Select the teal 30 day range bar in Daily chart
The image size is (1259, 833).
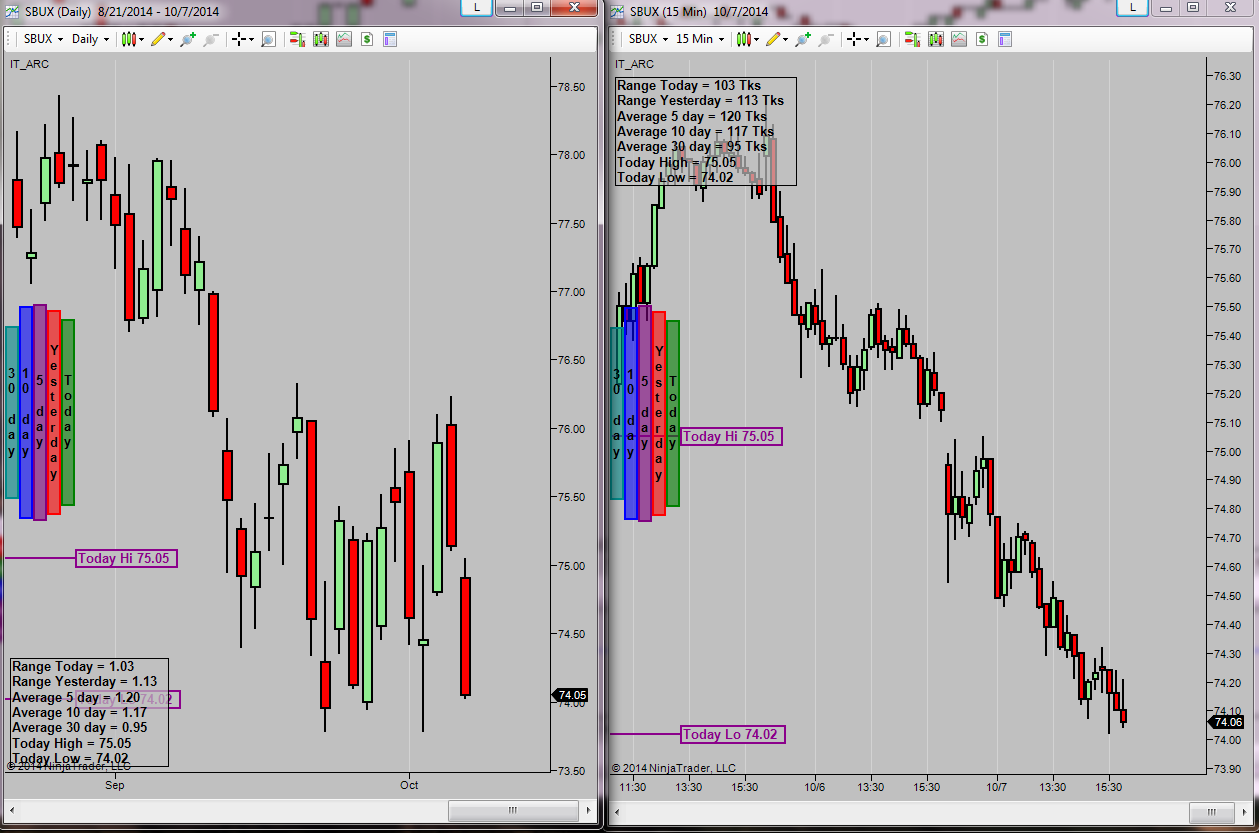coord(12,412)
